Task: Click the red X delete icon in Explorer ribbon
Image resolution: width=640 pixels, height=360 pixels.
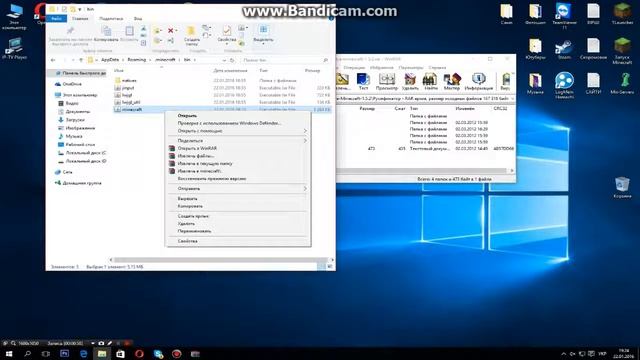Action: 171,31
